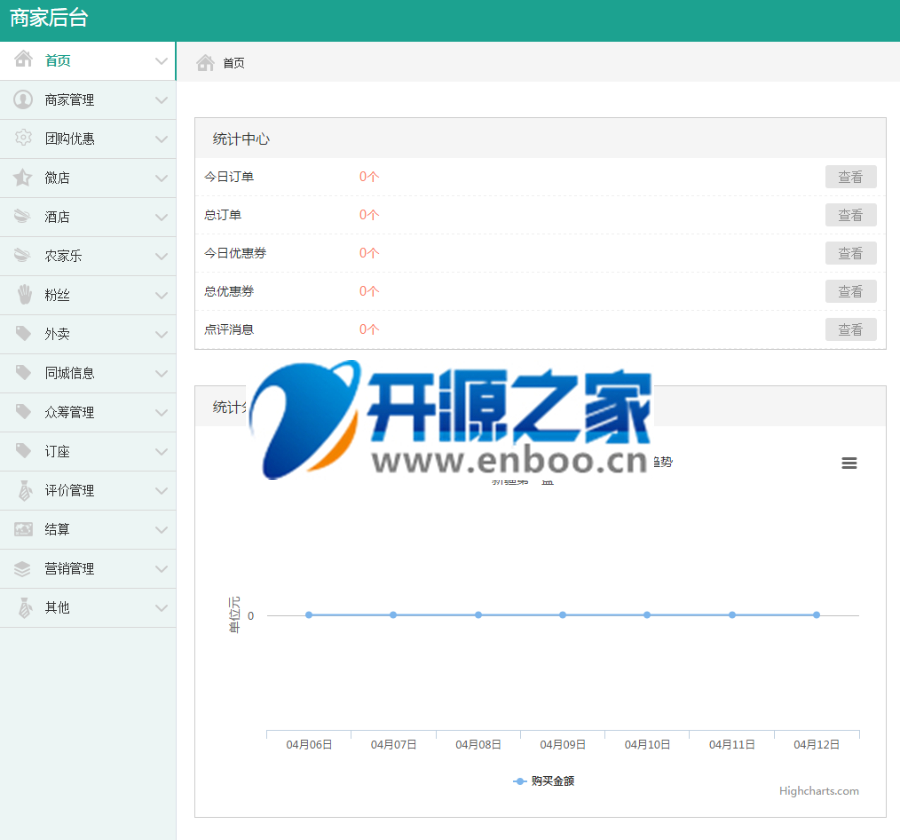
Task: Click the 04月09日 data point
Action: [x=562, y=615]
